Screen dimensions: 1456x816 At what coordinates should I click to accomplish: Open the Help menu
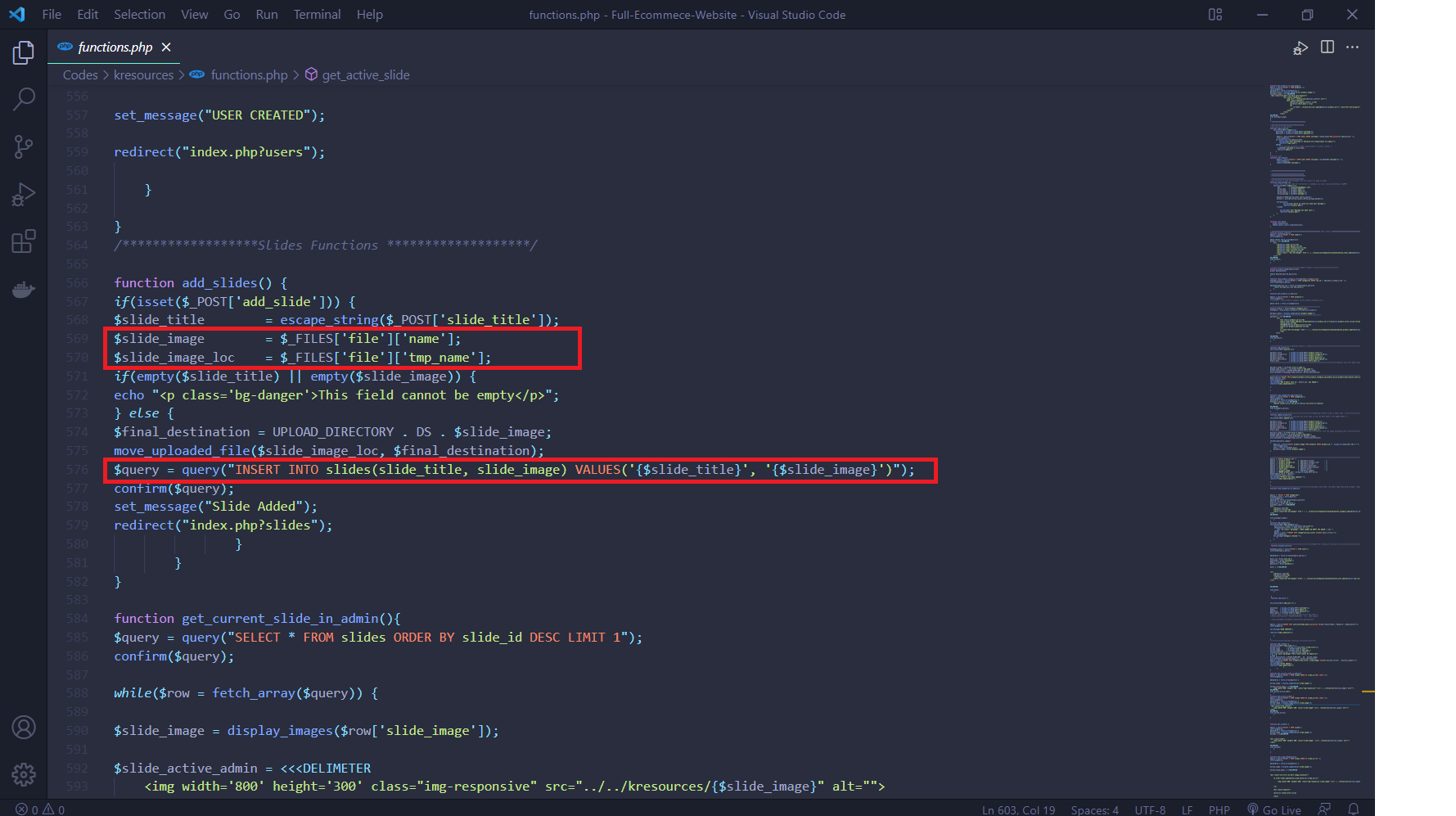point(370,15)
